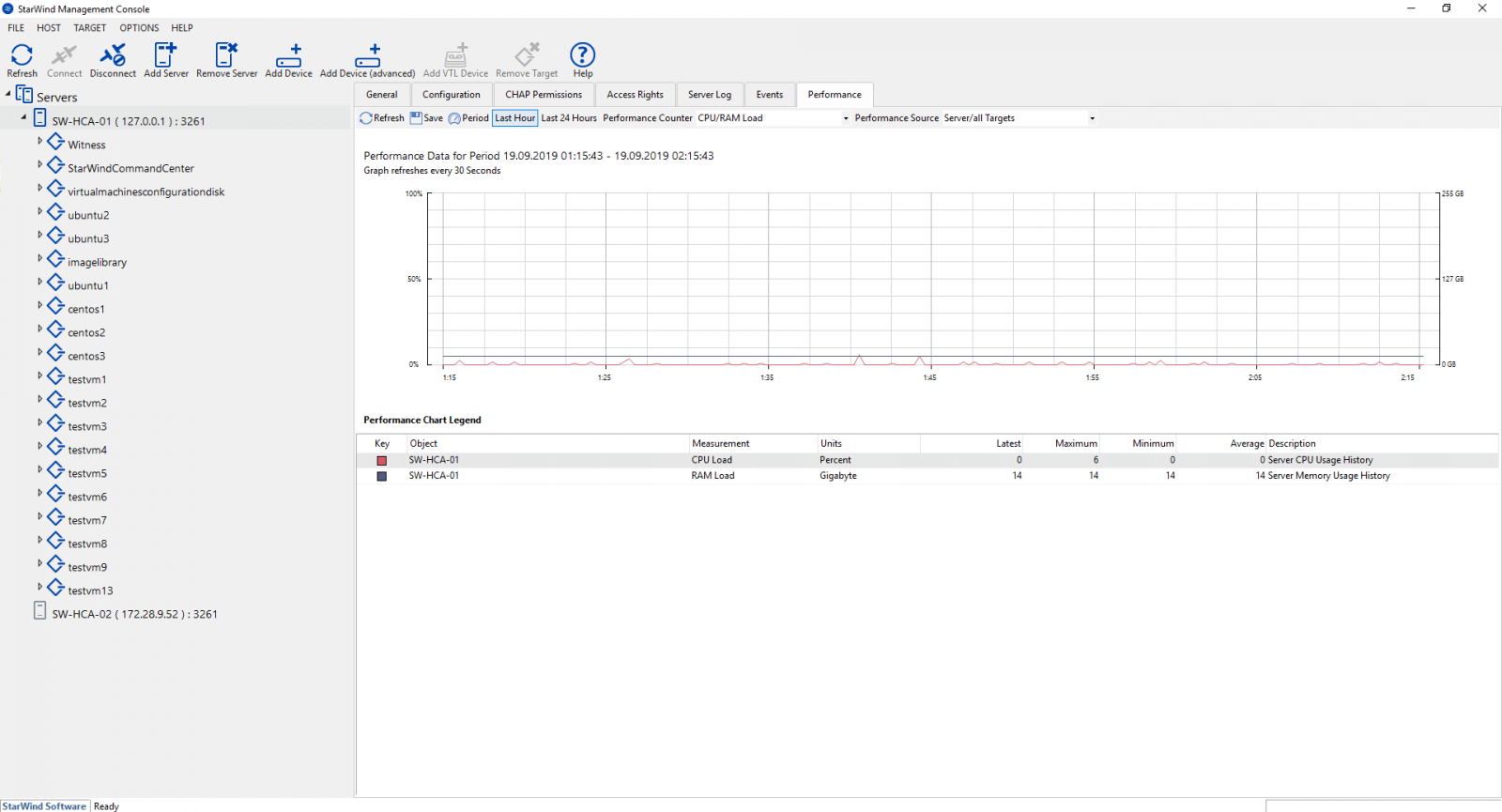
Task: Click the Refresh icon in the main toolbar
Action: pyautogui.click(x=22, y=54)
